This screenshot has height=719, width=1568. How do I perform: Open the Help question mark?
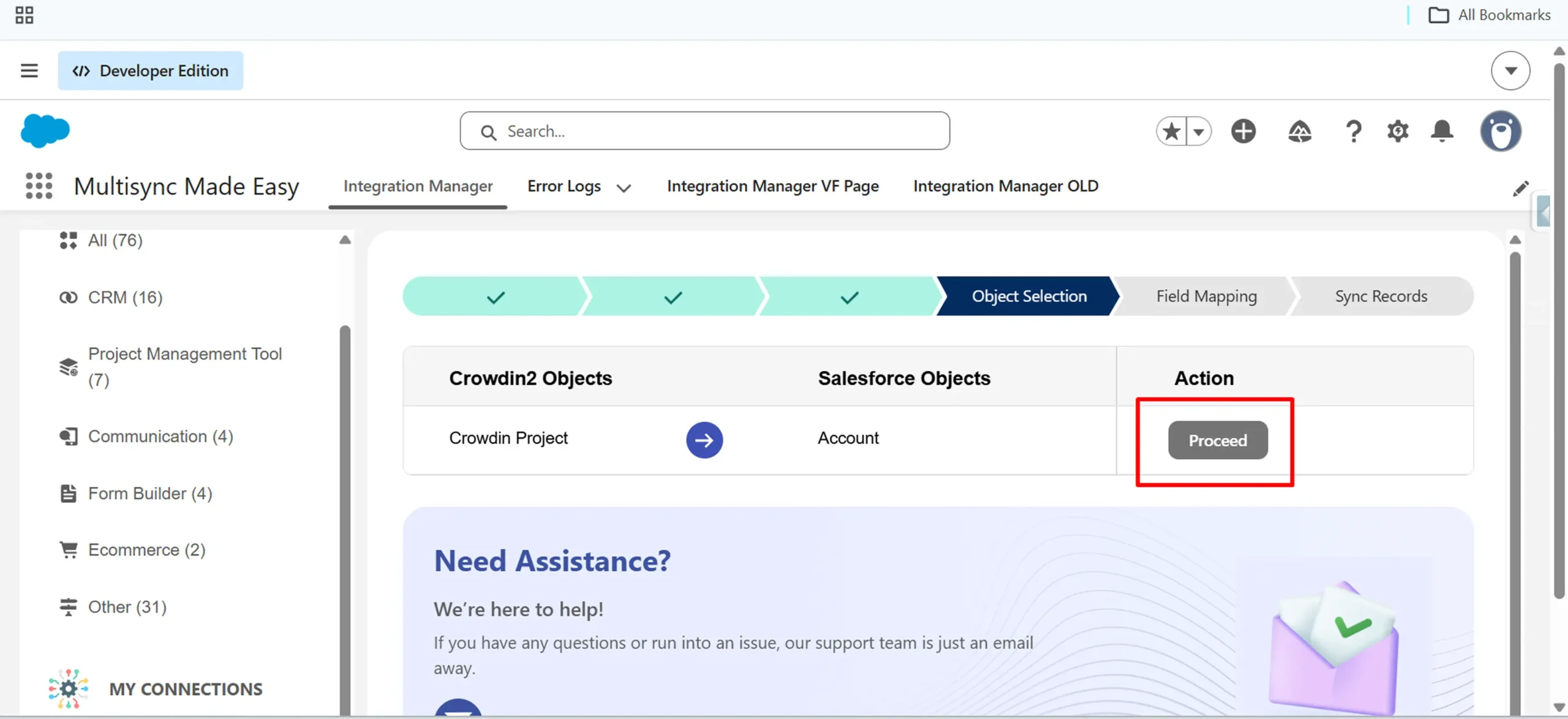point(1354,131)
